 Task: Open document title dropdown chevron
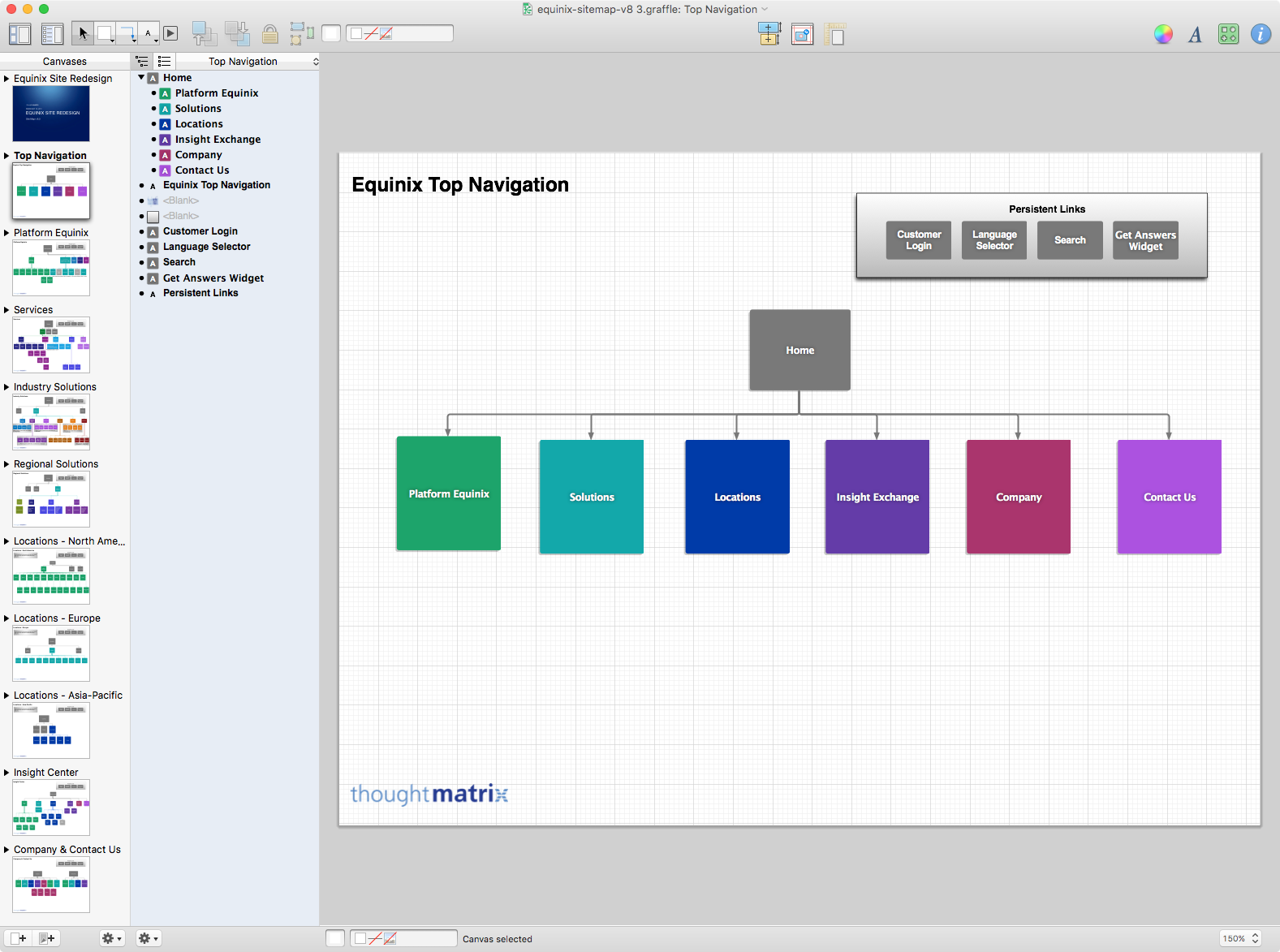point(765,10)
